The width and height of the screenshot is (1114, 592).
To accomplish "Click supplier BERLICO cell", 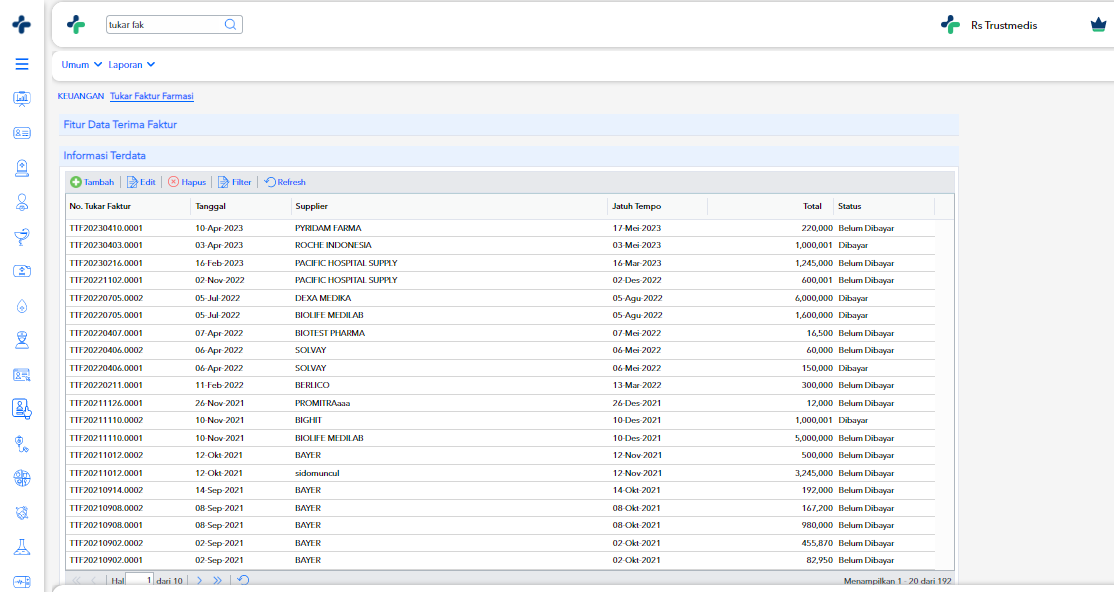I will pos(450,385).
